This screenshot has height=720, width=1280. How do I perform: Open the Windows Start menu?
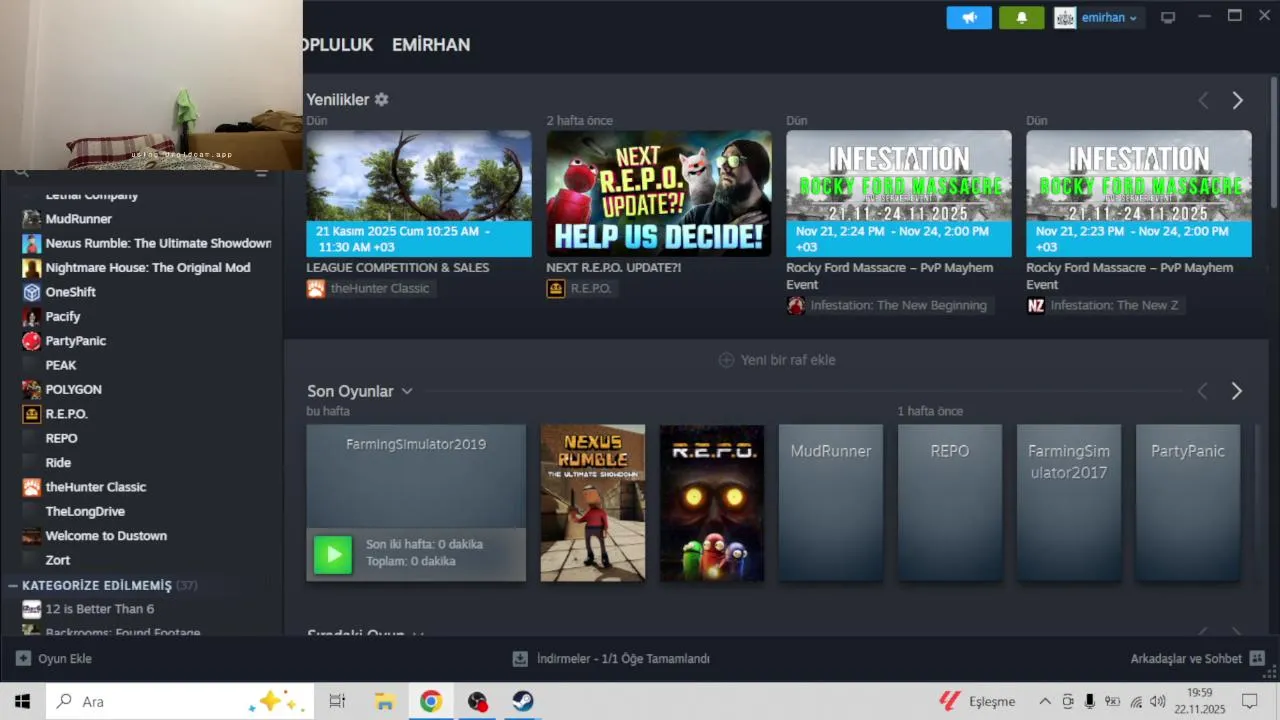tap(22, 701)
